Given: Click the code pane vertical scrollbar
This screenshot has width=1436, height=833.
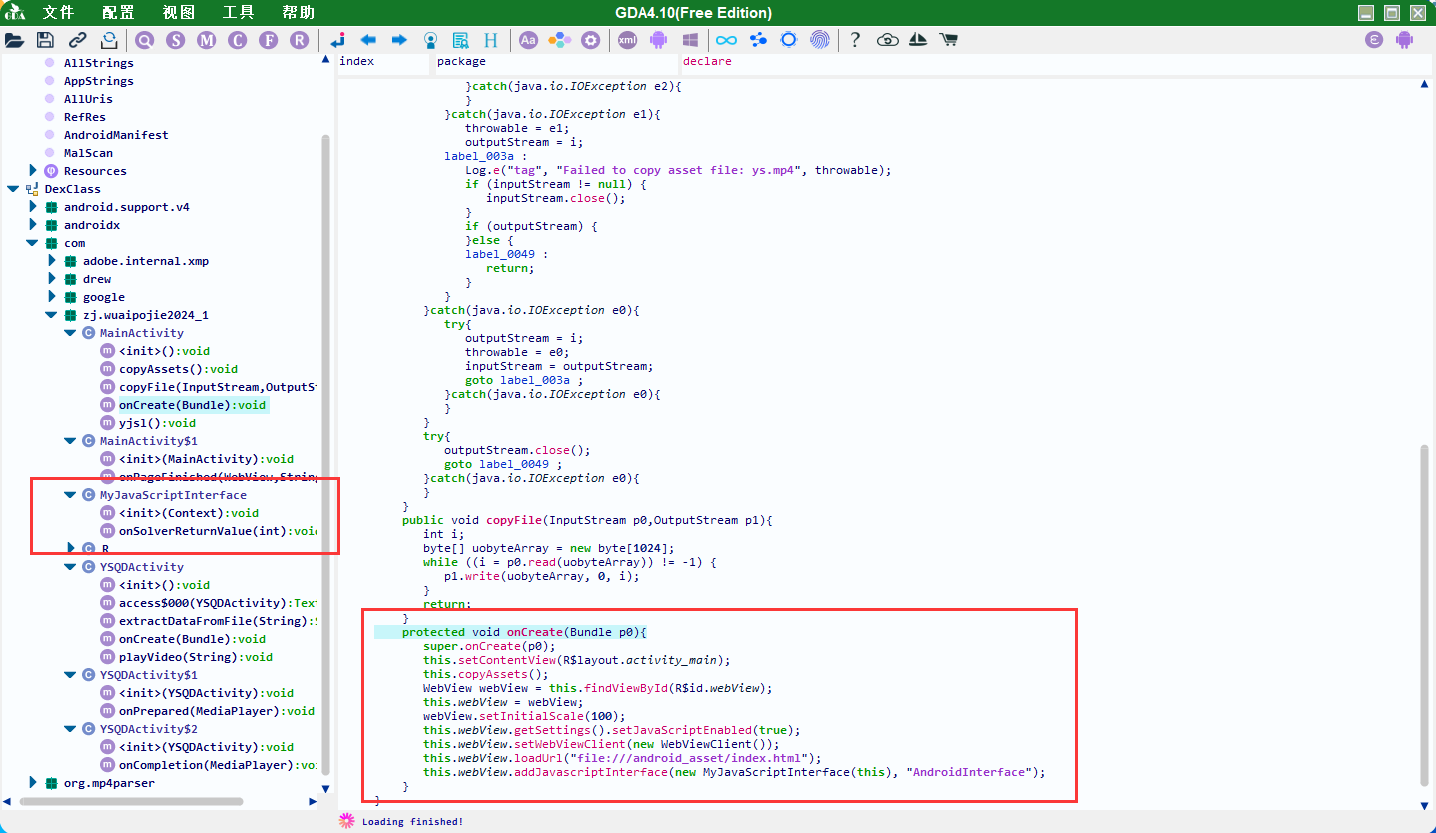Looking at the screenshot, I should (1425, 615).
